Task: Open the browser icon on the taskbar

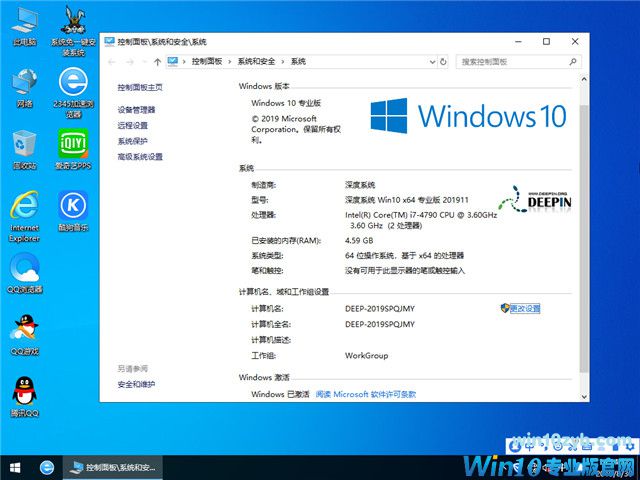Action: 47,467
